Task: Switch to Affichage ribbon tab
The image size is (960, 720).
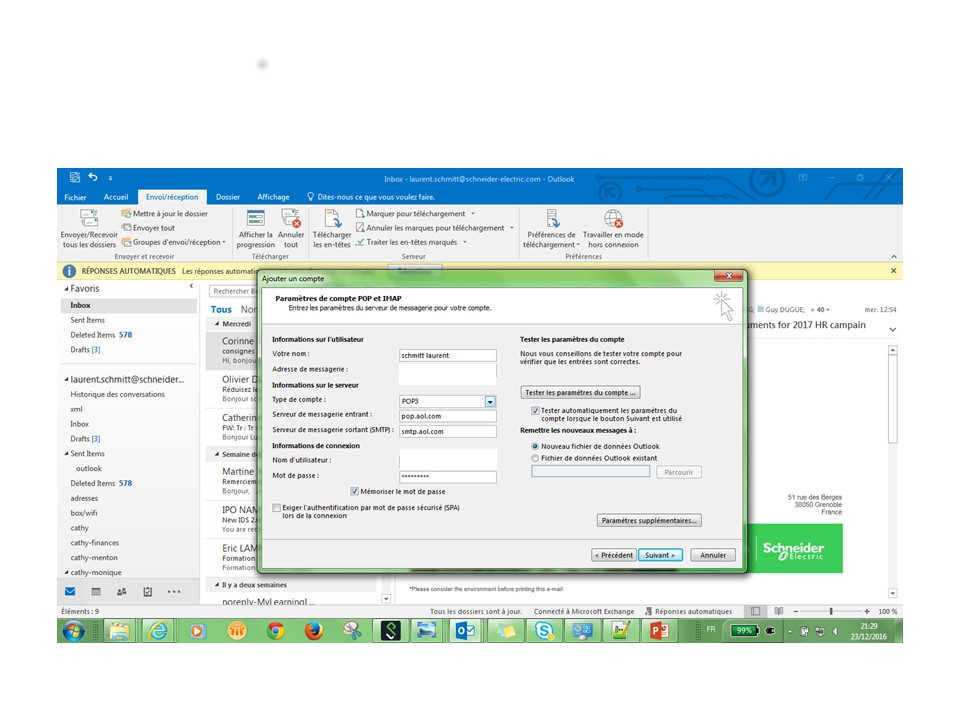Action: pyautogui.click(x=273, y=197)
